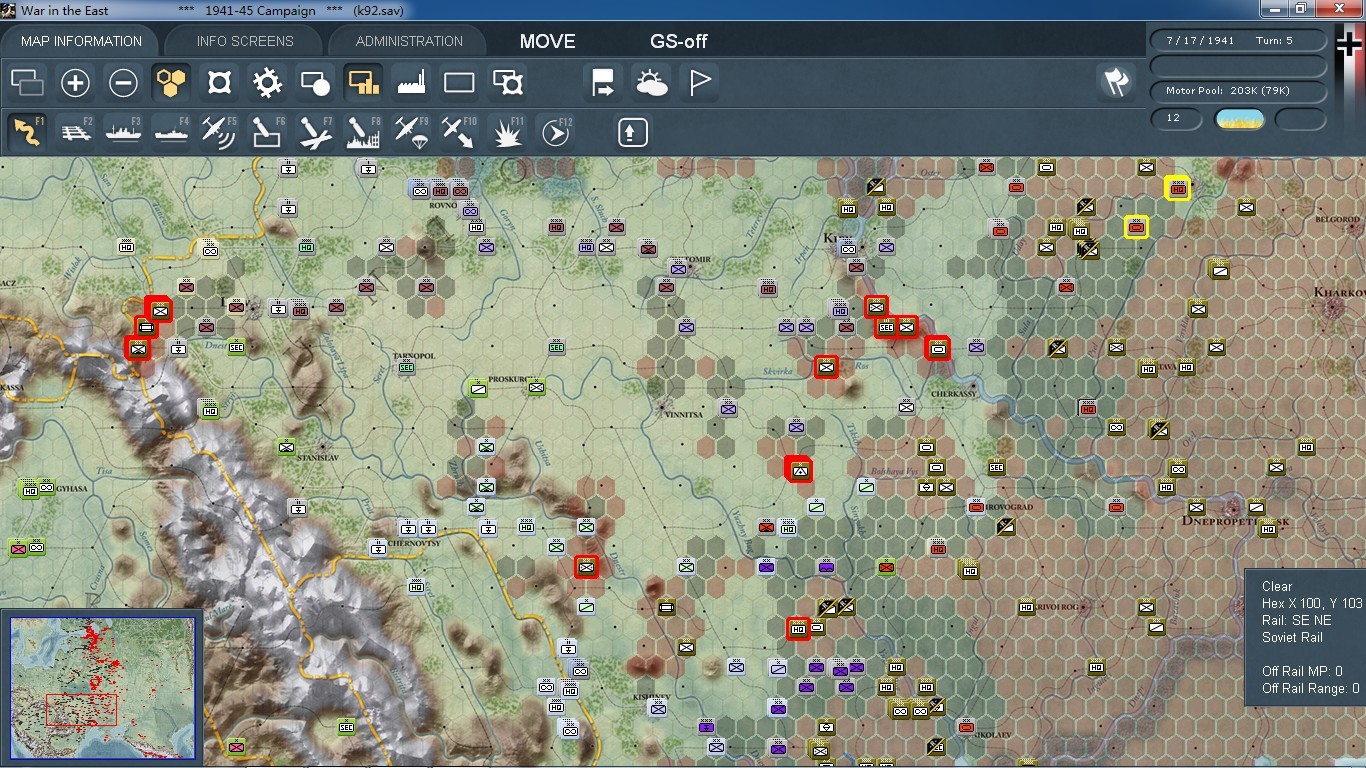
Task: Toggle the yellow hex grid display
Action: click(172, 83)
